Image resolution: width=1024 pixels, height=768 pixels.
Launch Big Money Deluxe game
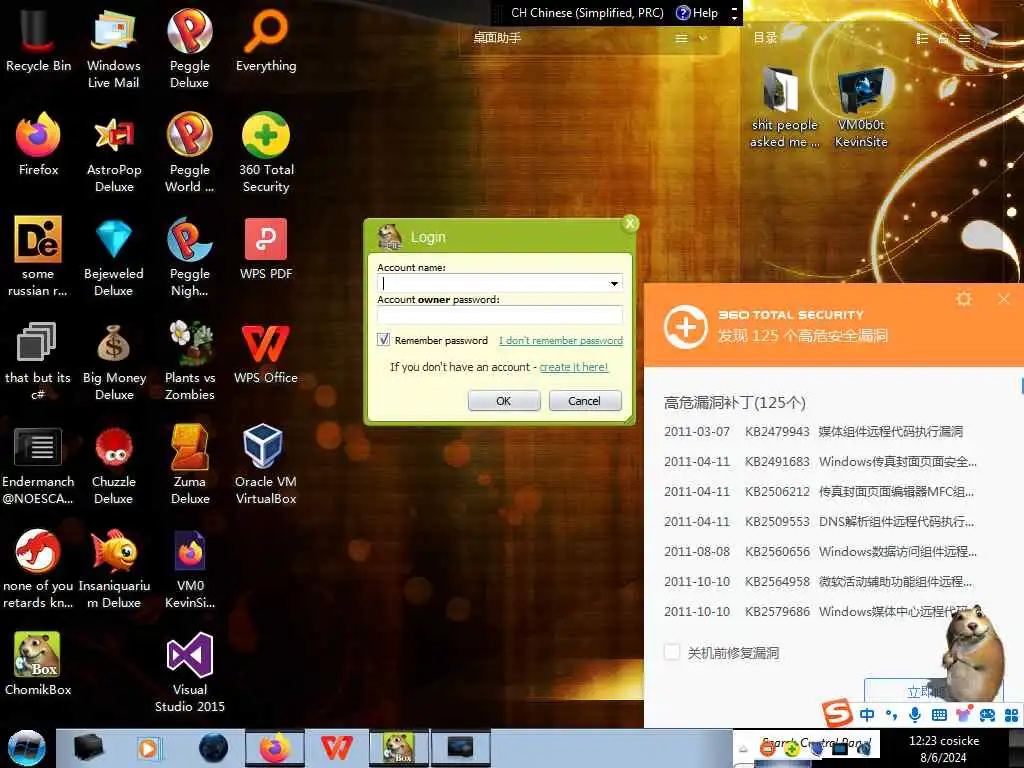click(114, 360)
